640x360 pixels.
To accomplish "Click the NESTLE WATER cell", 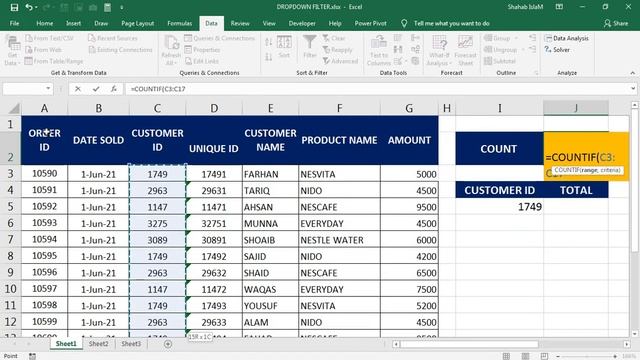I will (x=339, y=240).
